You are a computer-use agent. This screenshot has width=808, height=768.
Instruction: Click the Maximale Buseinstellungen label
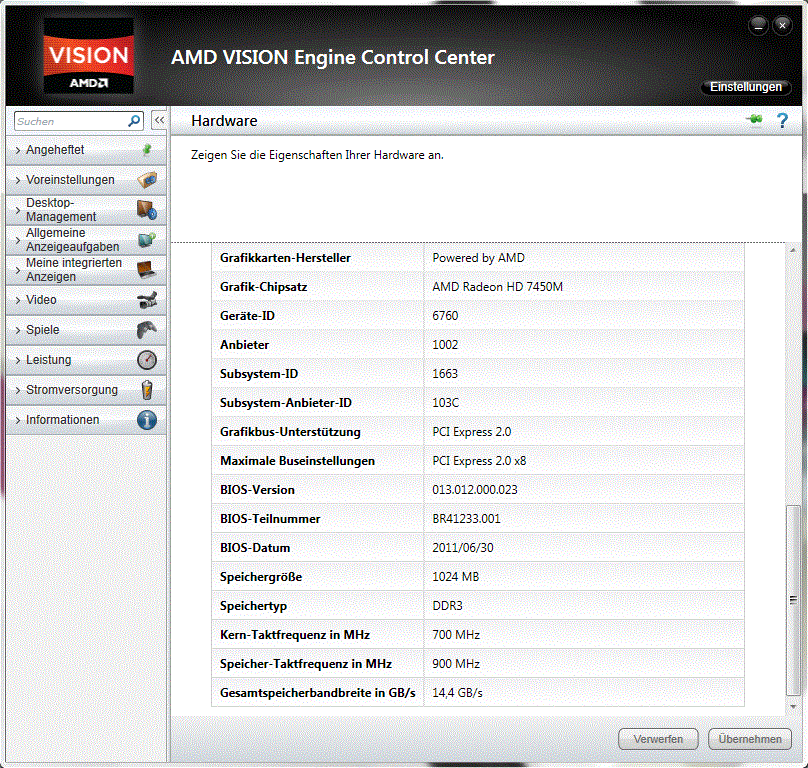pos(297,461)
